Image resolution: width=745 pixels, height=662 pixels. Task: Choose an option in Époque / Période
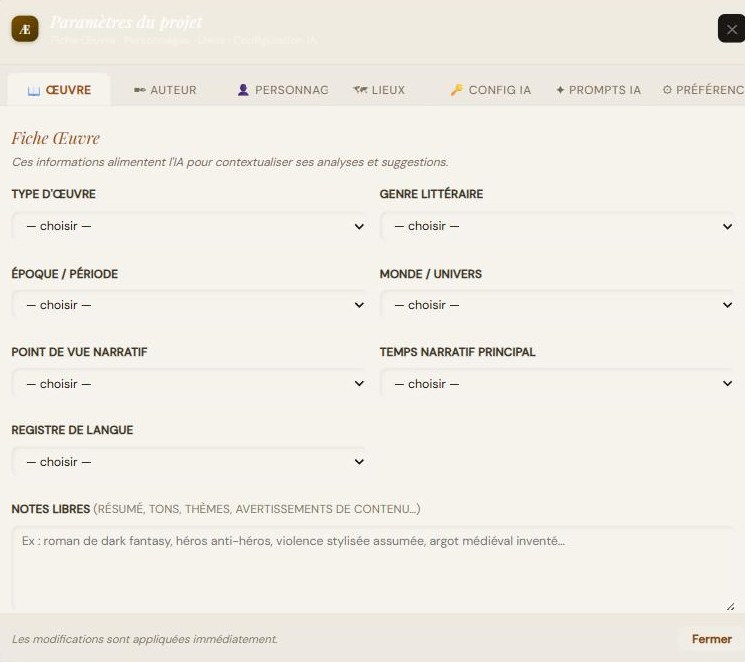189,305
